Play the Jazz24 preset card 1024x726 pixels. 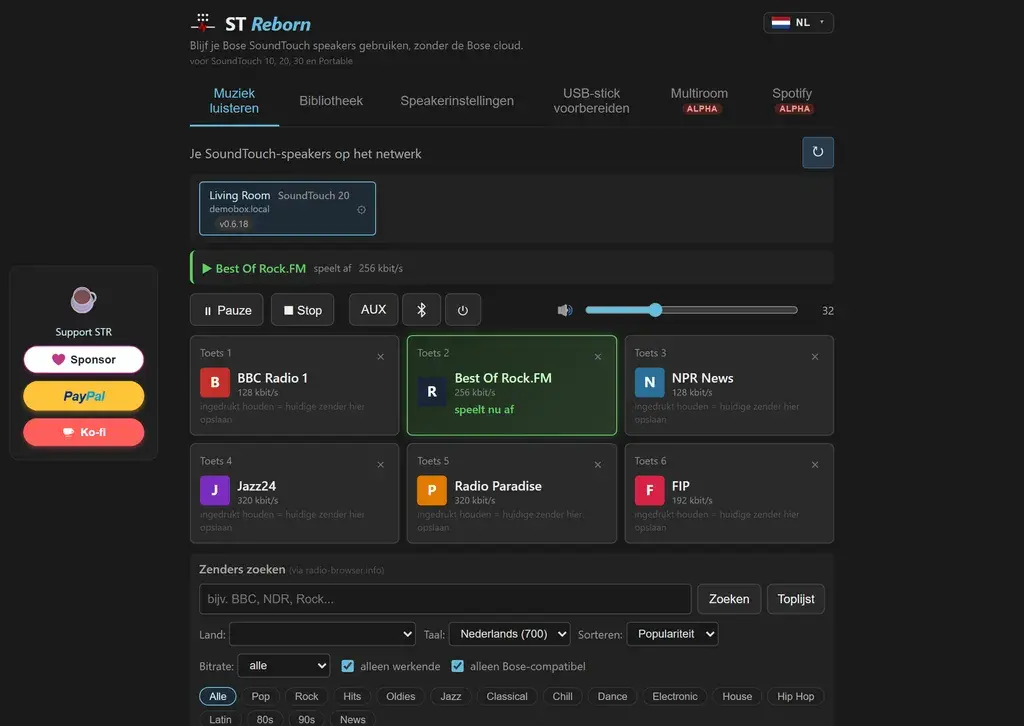click(294, 494)
